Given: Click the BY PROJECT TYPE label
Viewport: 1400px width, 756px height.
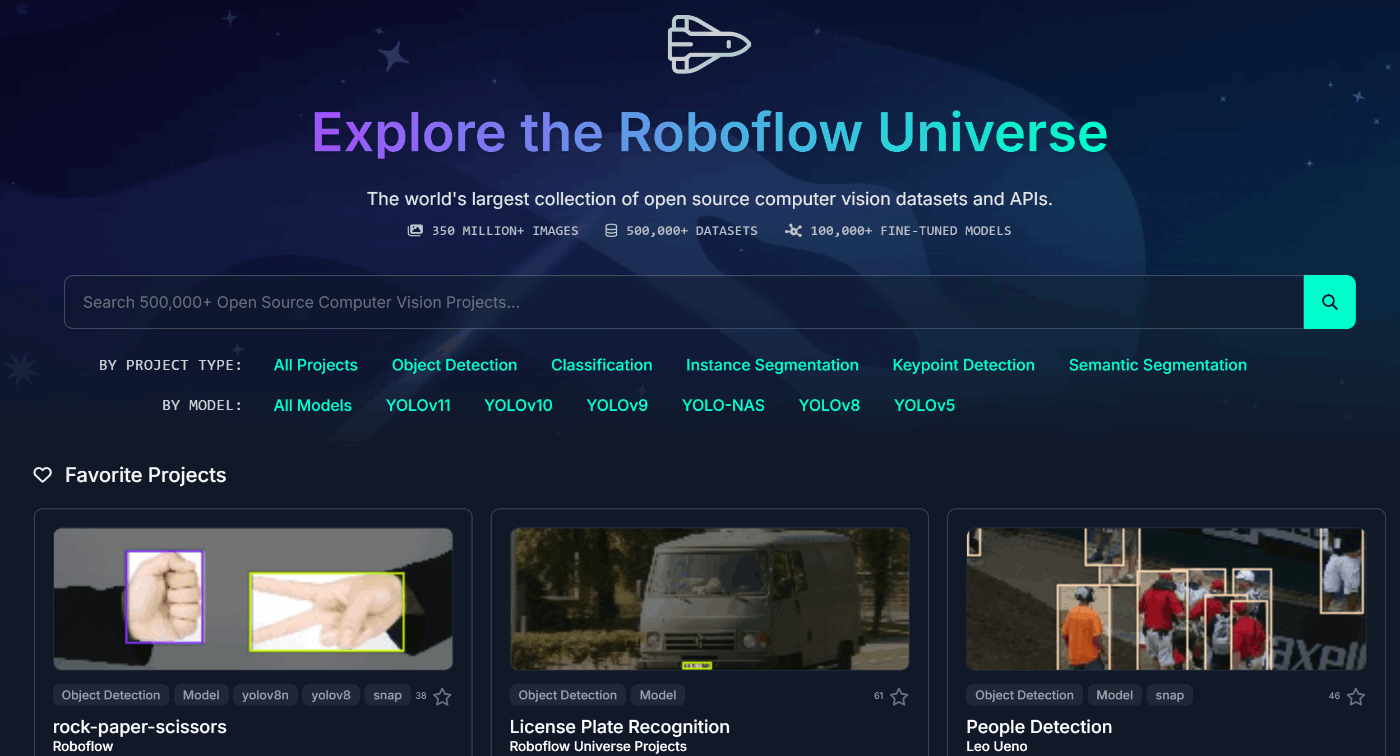Looking at the screenshot, I should [171, 365].
